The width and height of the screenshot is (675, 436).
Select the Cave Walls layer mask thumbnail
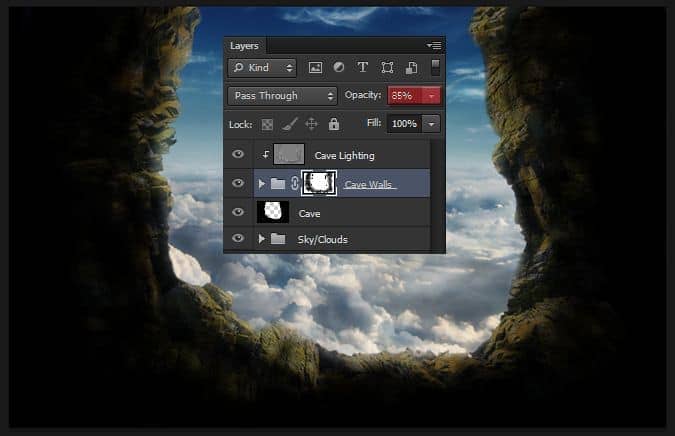(319, 183)
